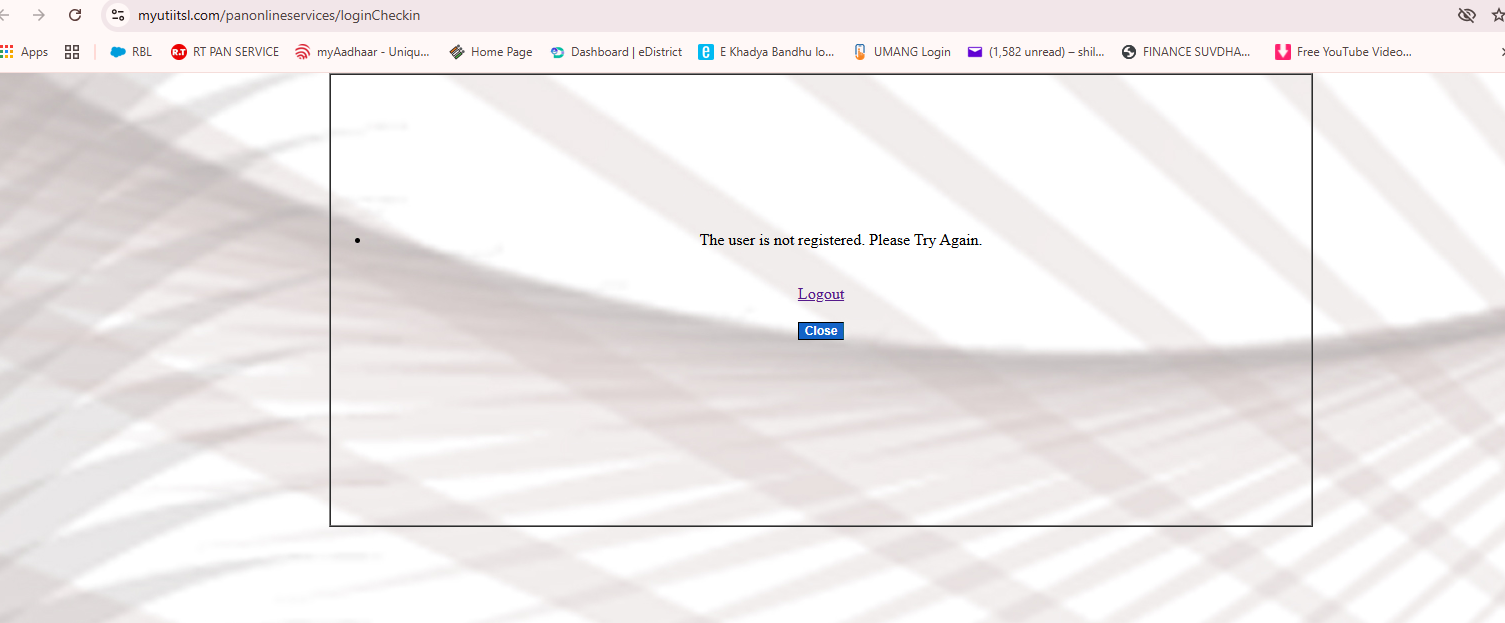The height and width of the screenshot is (623, 1505).
Task: Open the E Khadya Bandhu bookmark
Action: [x=766, y=52]
